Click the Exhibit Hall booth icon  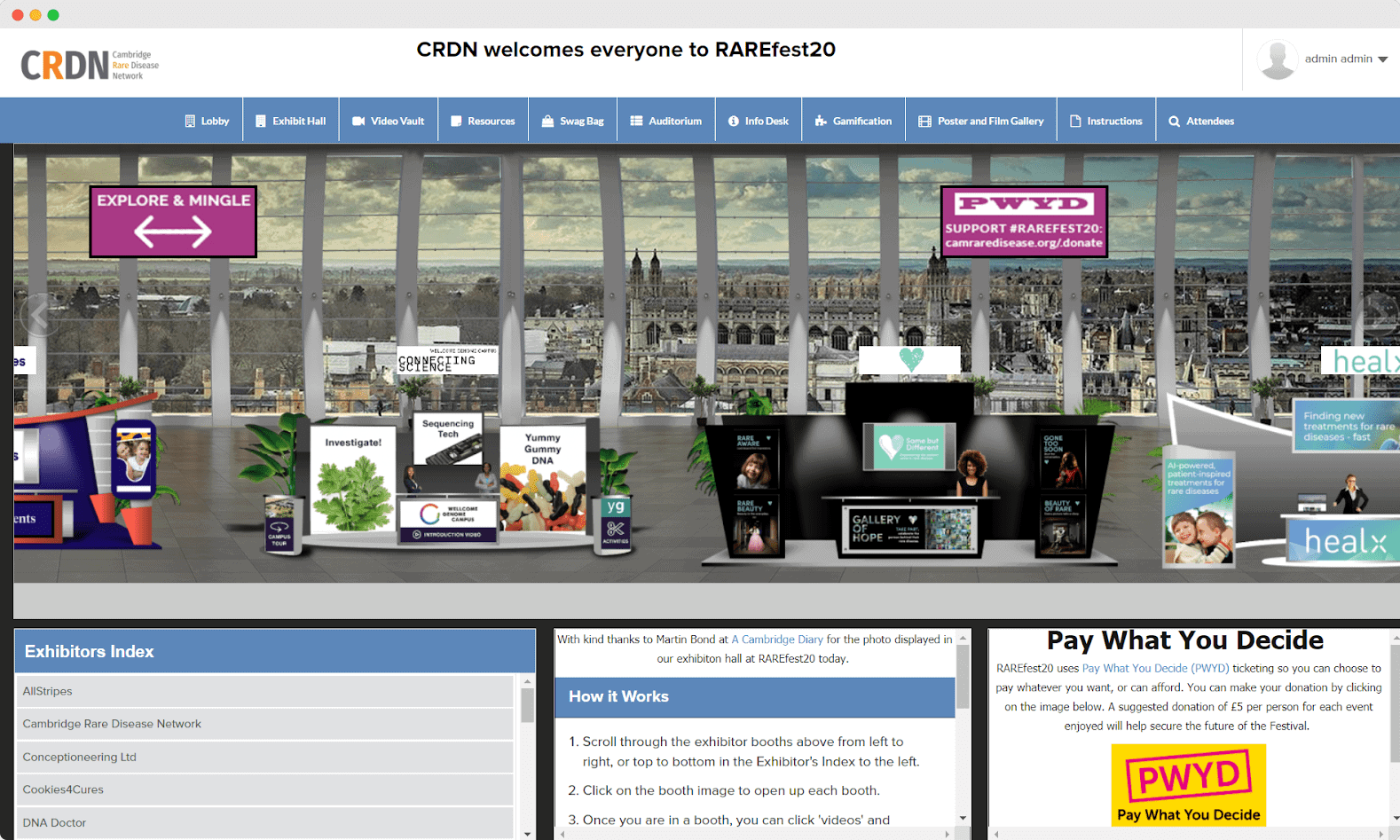261,121
